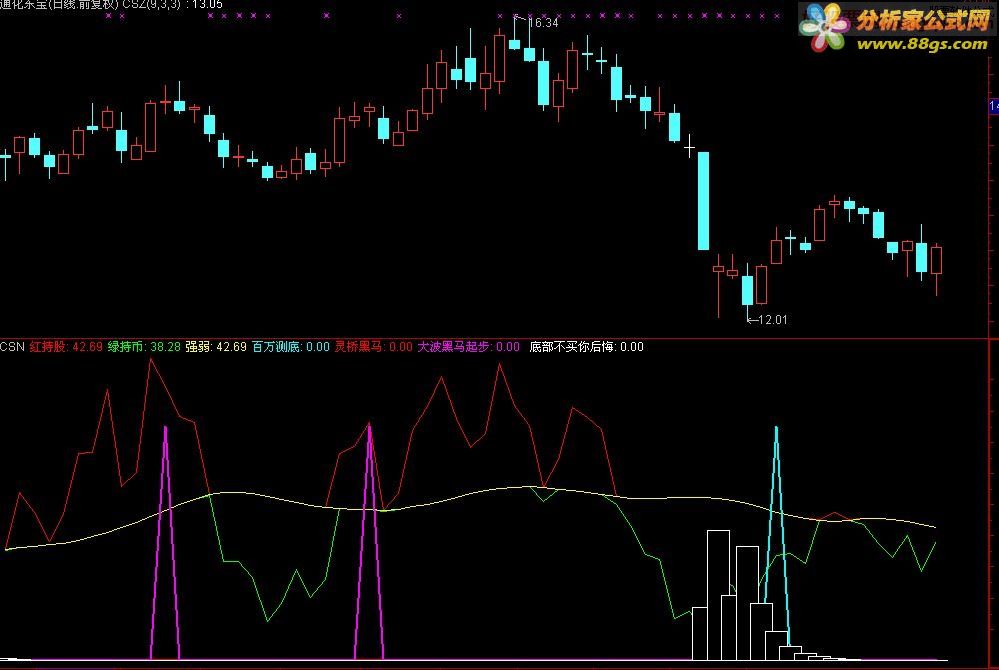
Task: Click the 16.34 high price label
Action: [543, 23]
